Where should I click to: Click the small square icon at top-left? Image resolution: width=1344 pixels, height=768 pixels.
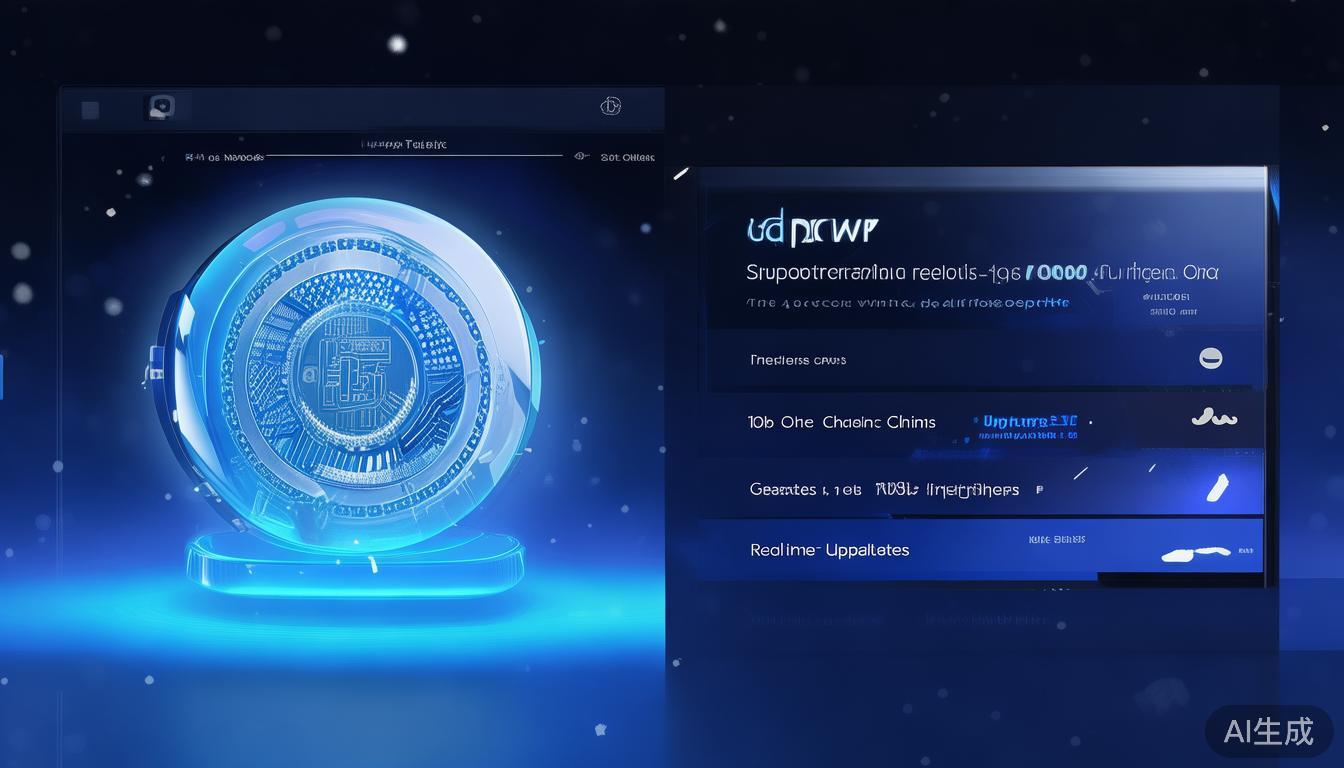click(90, 110)
